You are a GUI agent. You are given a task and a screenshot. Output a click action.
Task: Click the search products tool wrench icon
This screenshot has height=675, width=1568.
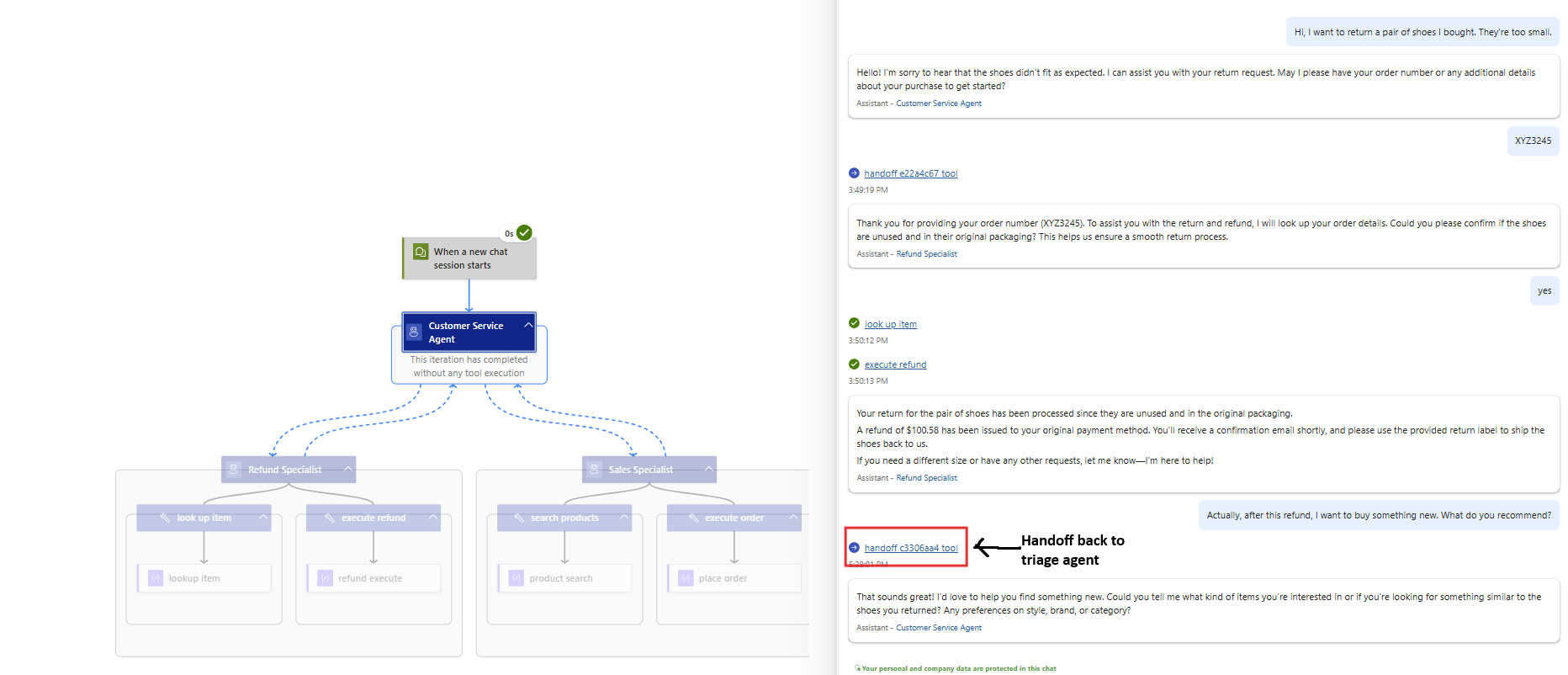click(519, 518)
